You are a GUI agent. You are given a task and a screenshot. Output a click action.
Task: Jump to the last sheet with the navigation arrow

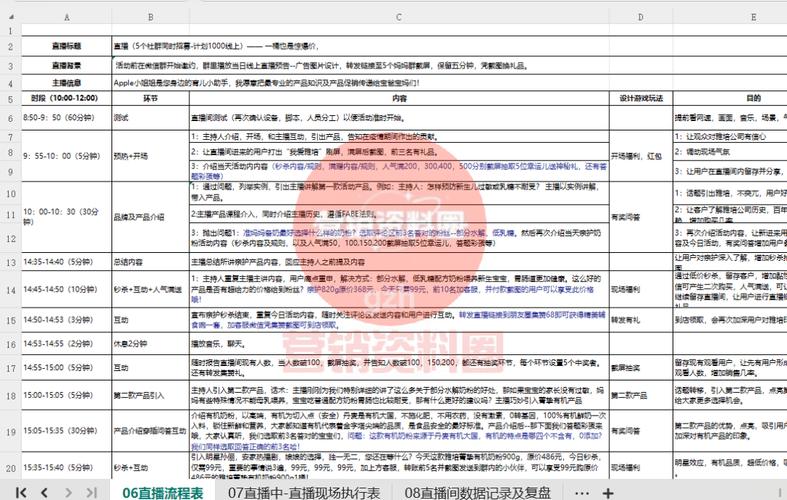91,492
